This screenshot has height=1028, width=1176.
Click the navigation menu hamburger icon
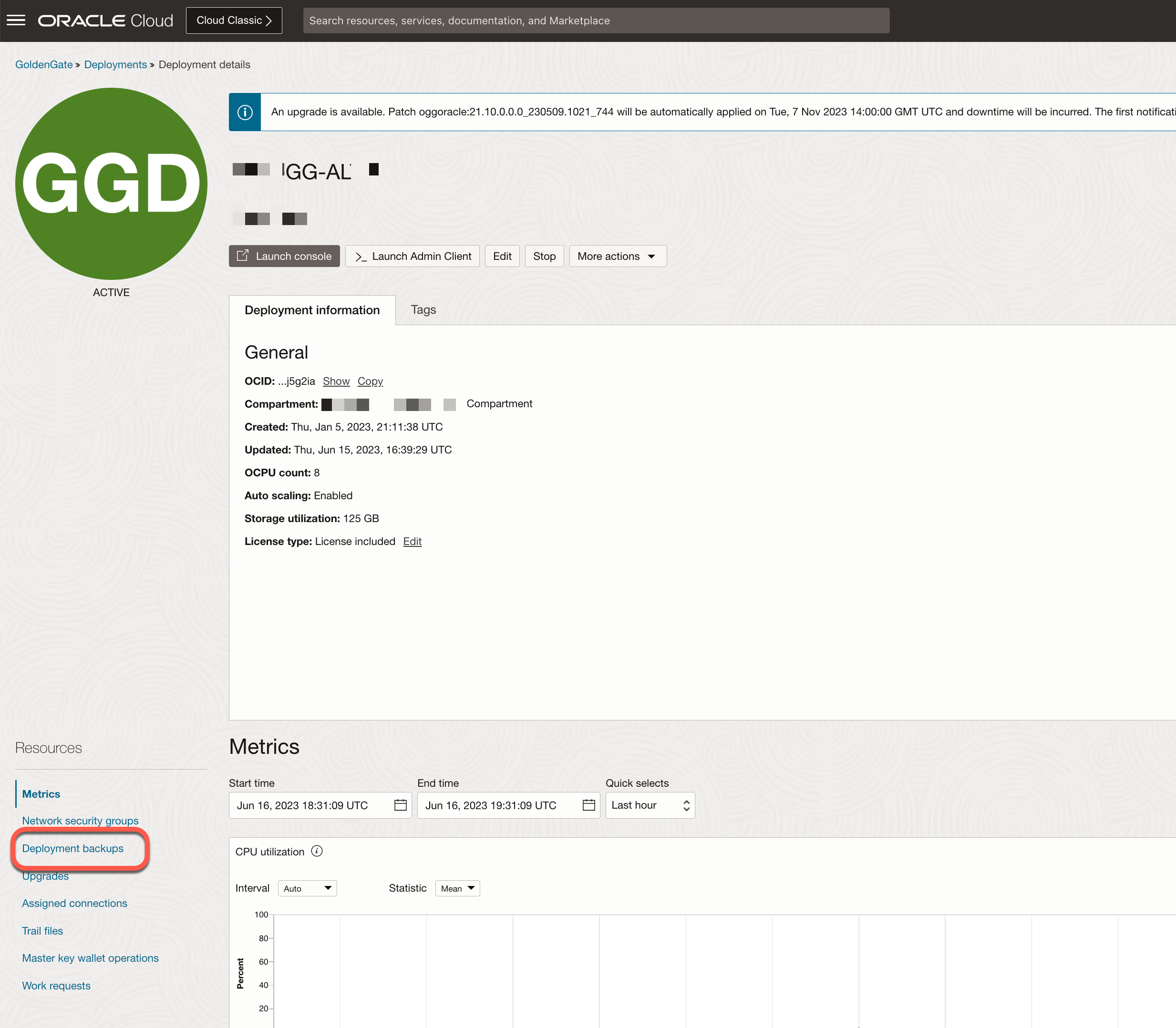tap(17, 20)
